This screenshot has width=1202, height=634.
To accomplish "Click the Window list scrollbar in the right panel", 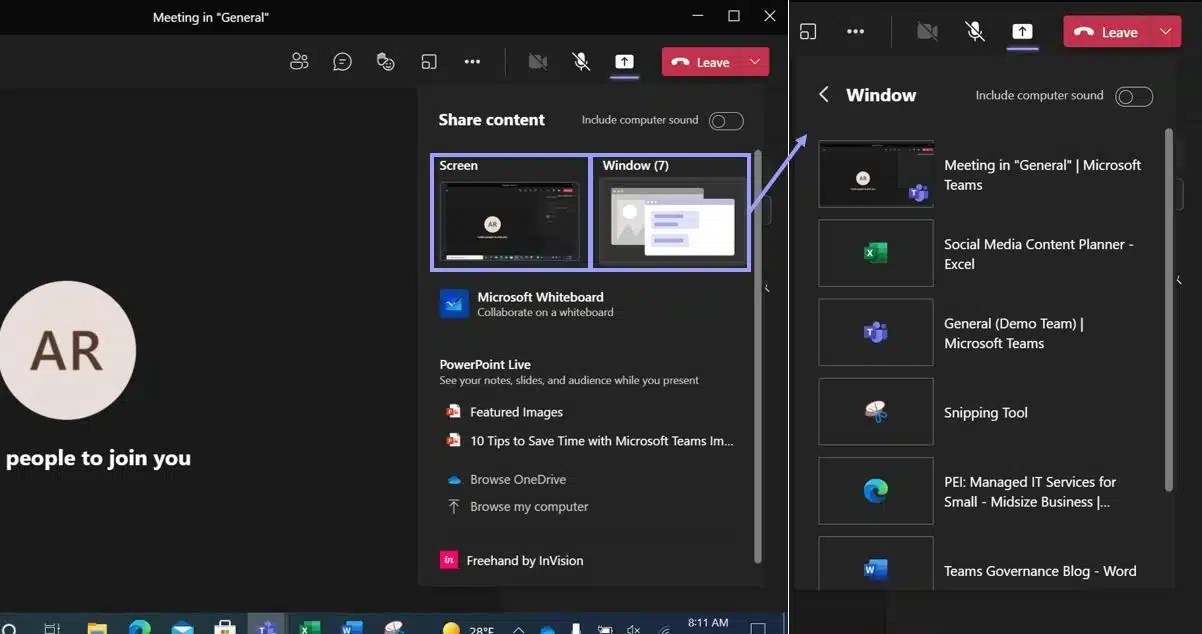I will pyautogui.click(x=1169, y=310).
